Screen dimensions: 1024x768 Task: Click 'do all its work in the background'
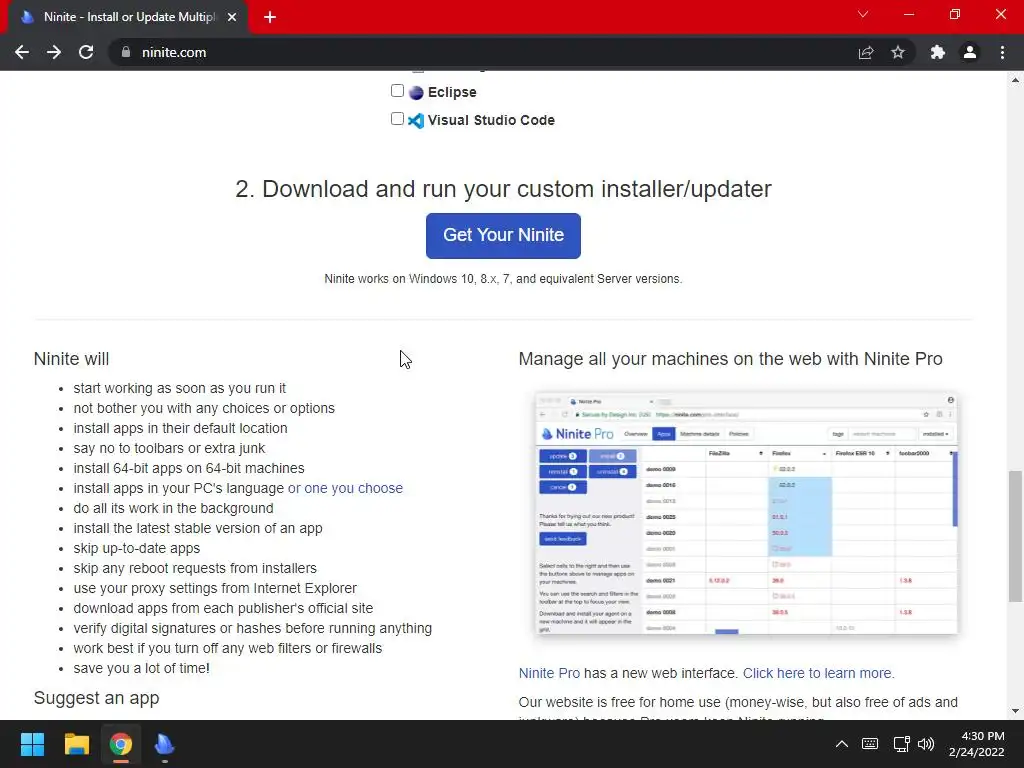[173, 508]
